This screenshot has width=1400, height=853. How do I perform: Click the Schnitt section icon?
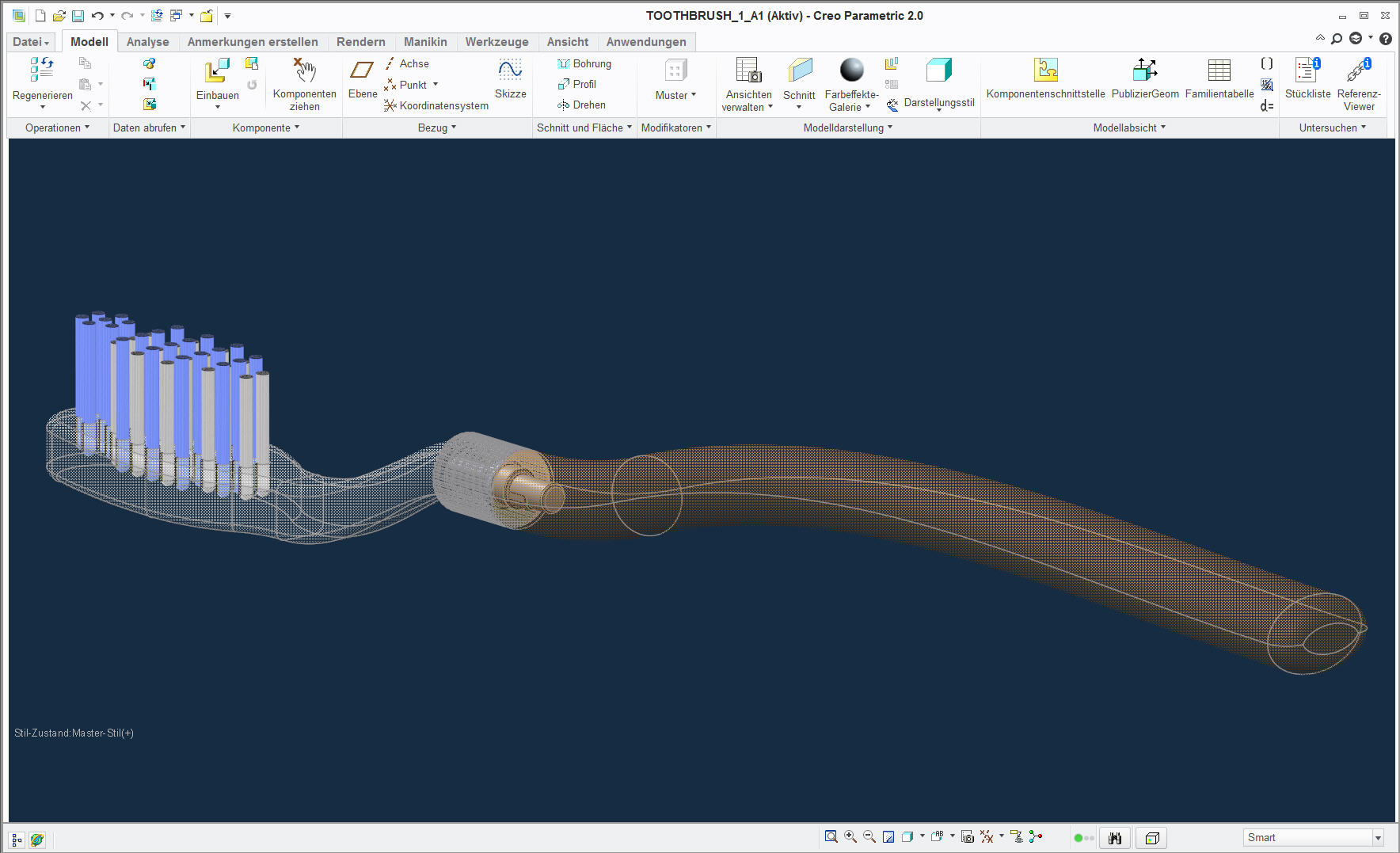[x=800, y=70]
